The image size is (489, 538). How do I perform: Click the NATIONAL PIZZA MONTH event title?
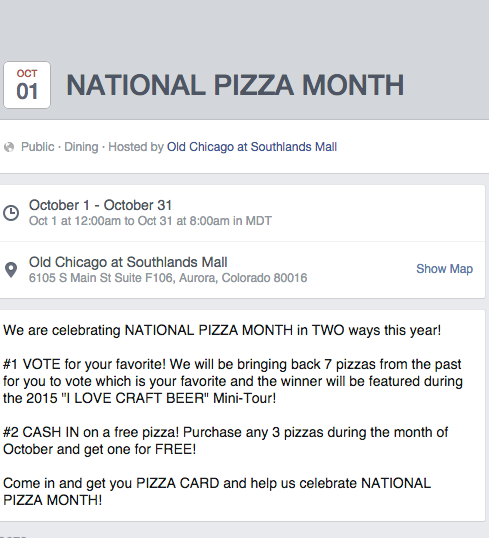[x=235, y=85]
